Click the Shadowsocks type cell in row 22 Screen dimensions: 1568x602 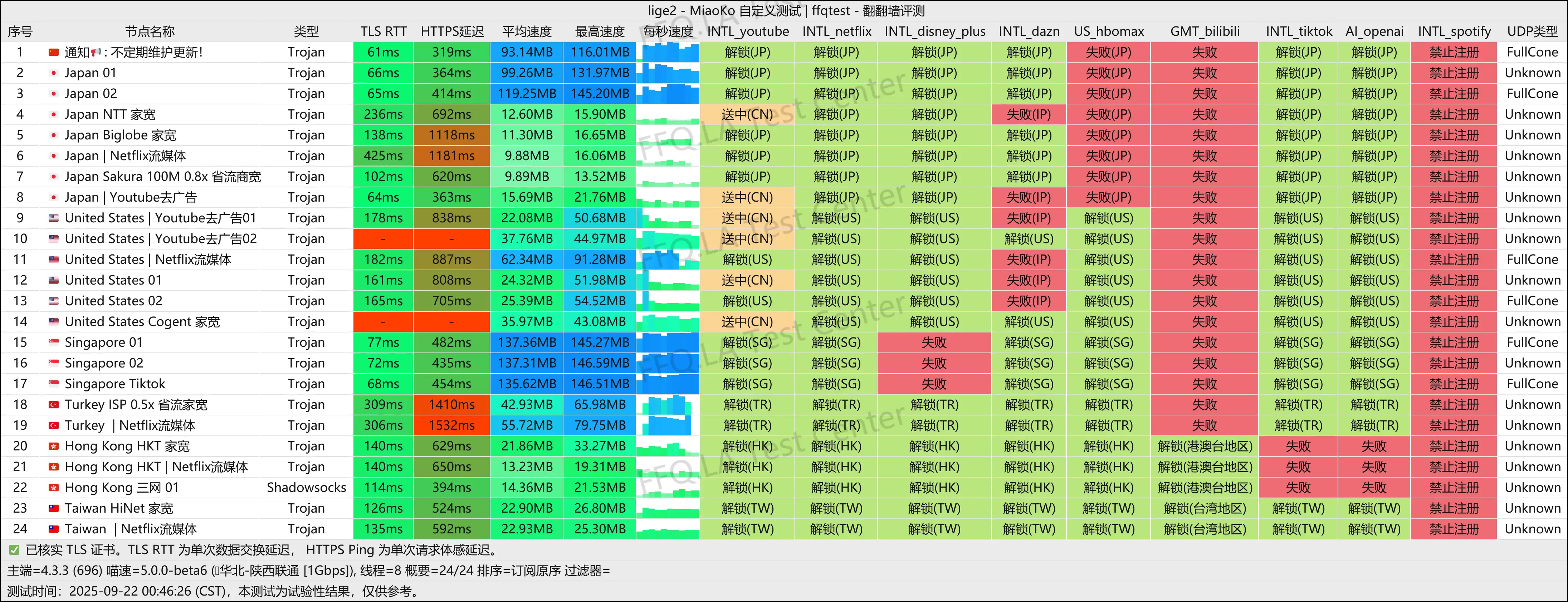pos(306,488)
